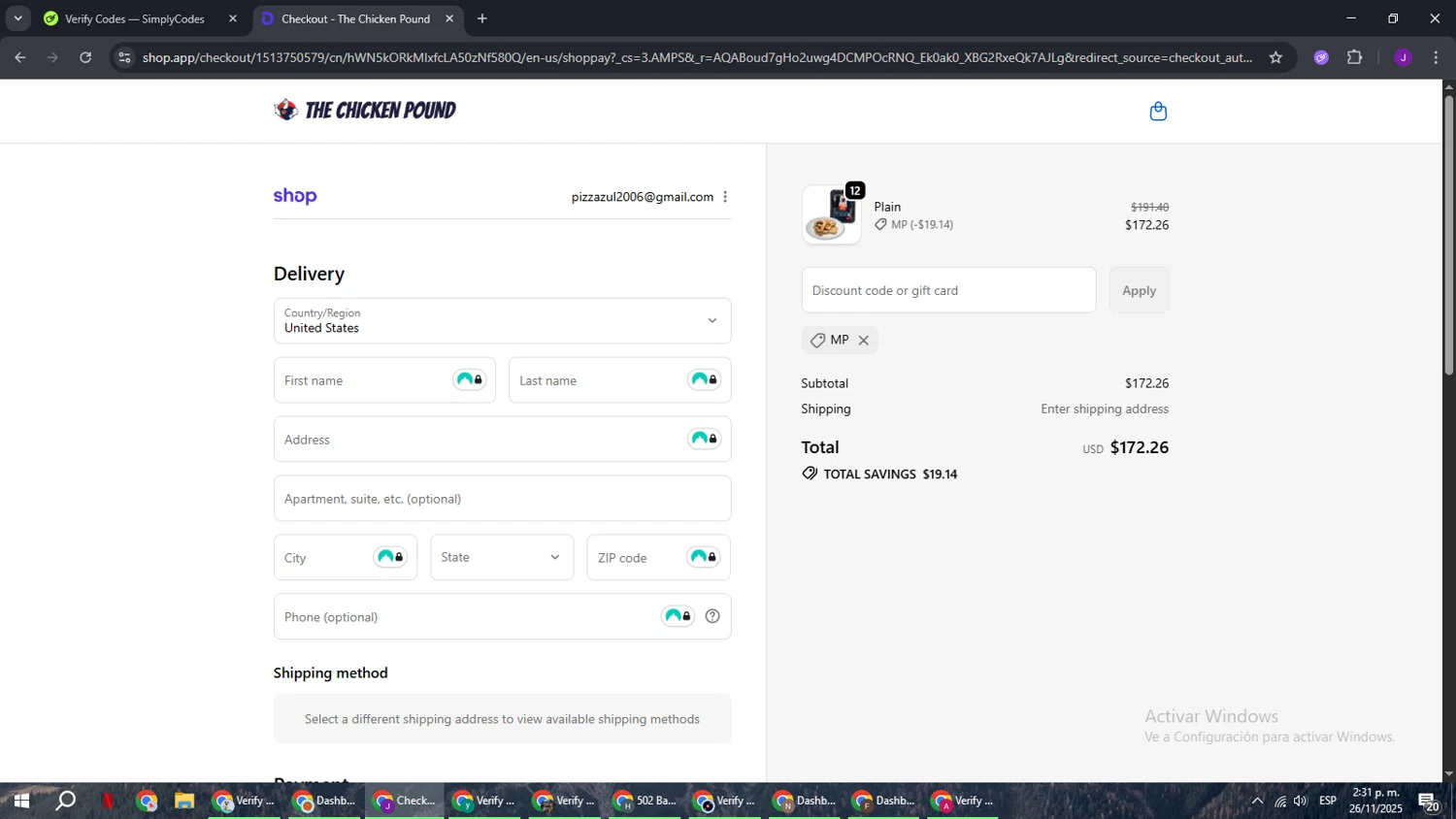This screenshot has height=819, width=1456.
Task: Open the red app icon on the taskbar
Action: (x=108, y=801)
